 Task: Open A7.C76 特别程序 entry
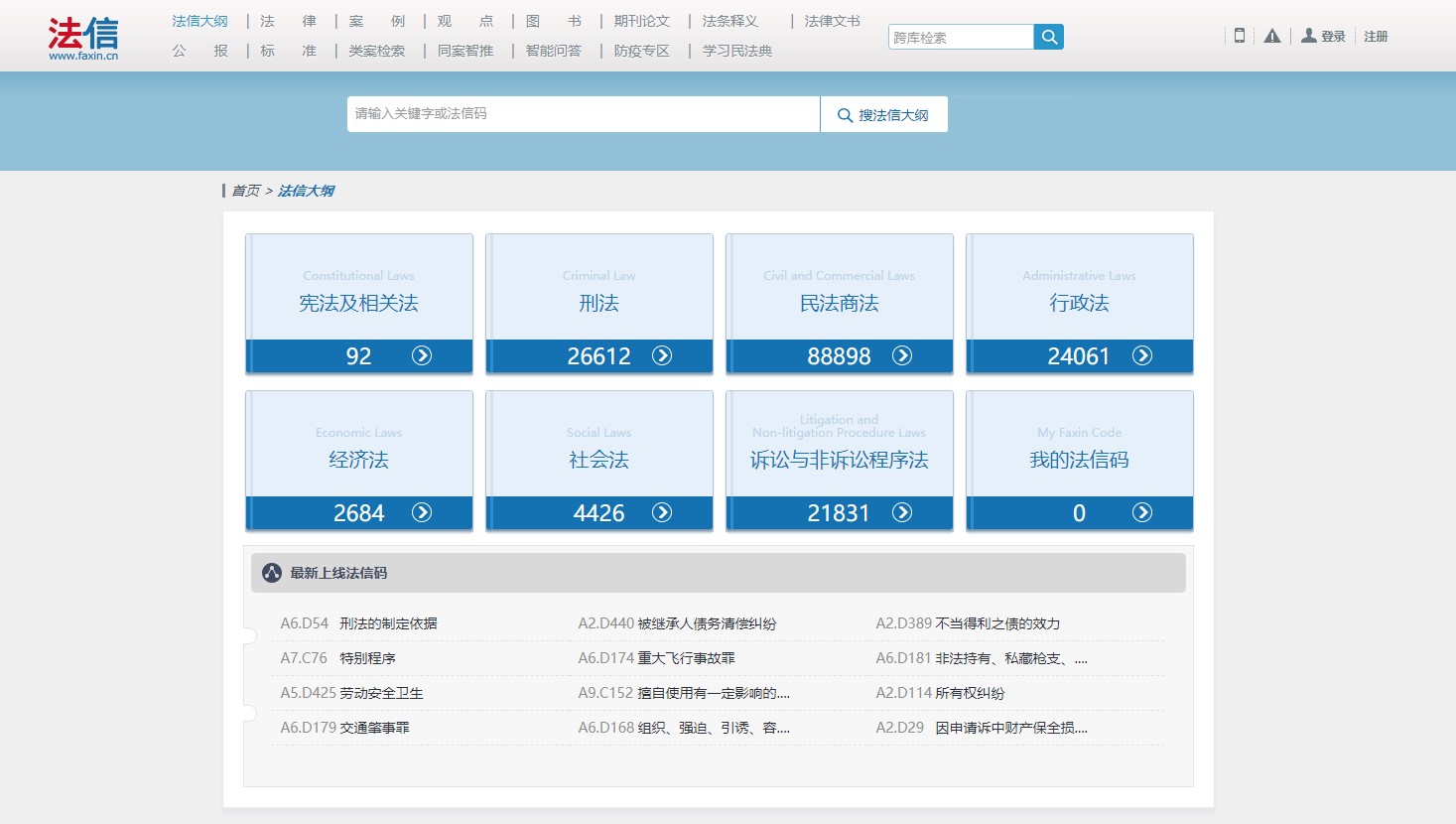click(x=337, y=658)
